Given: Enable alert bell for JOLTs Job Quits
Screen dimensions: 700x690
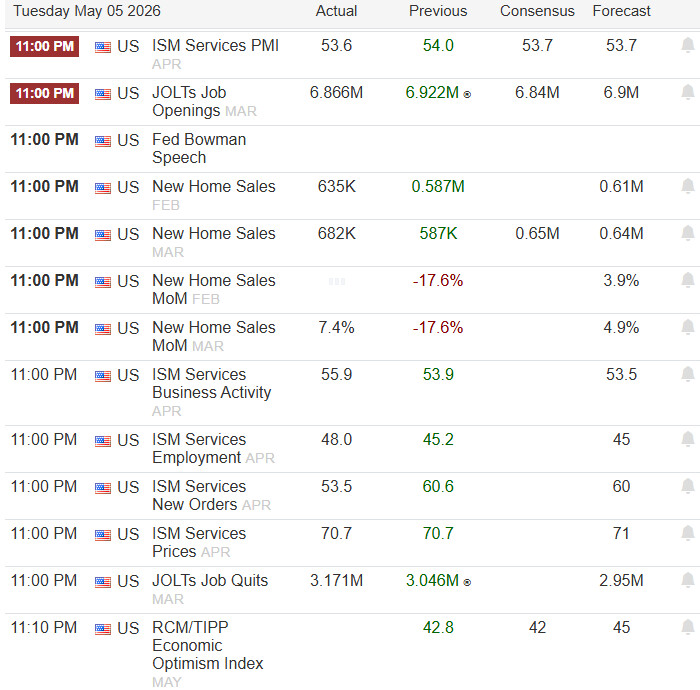Looking at the screenshot, I should [688, 580].
